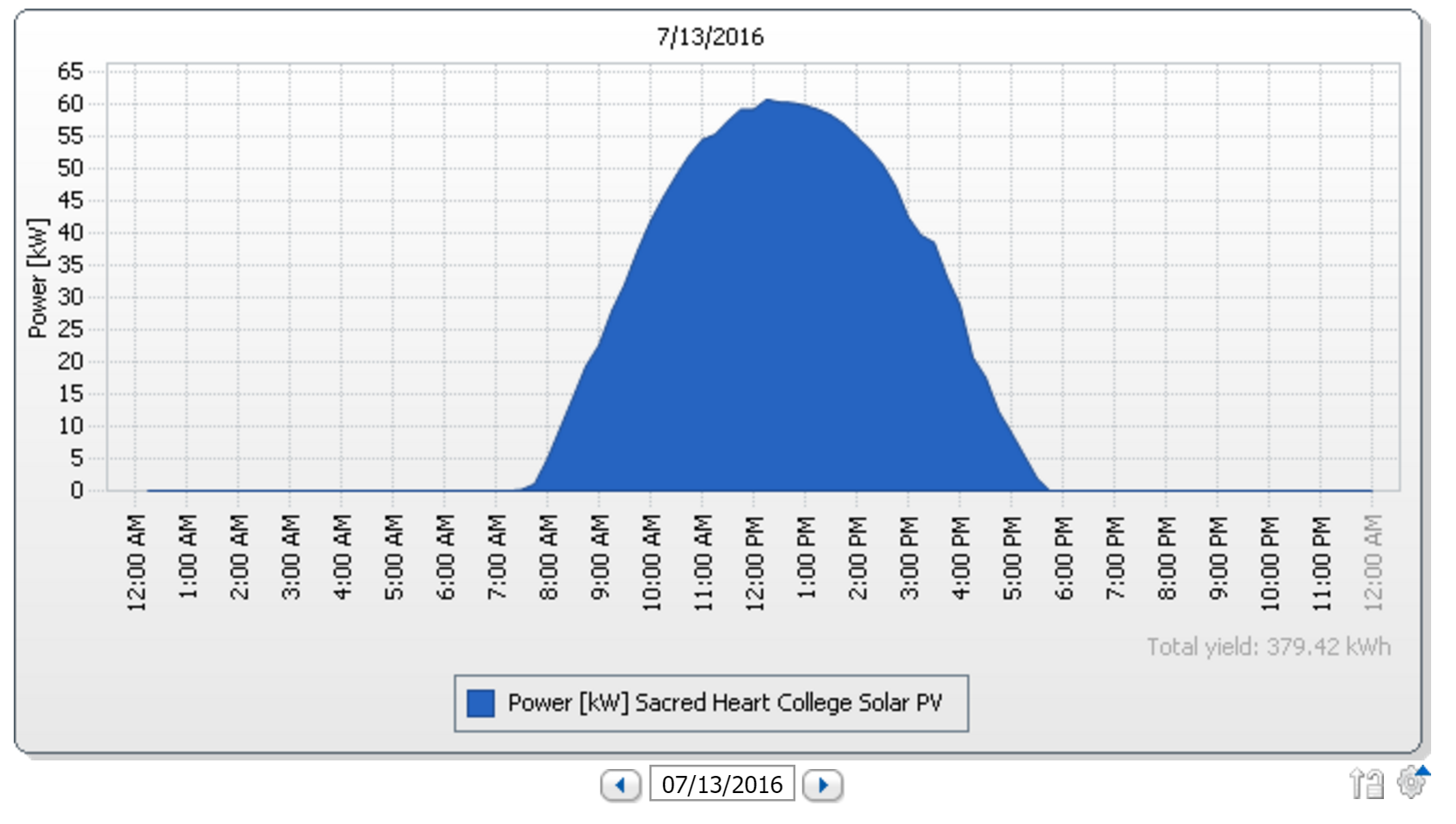Click the 07/13/2016 date input field

722,784
